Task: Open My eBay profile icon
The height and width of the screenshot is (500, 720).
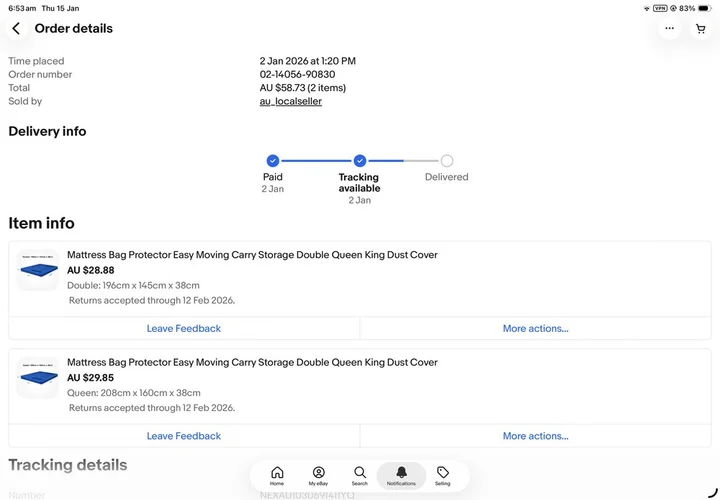Action: 318,476
